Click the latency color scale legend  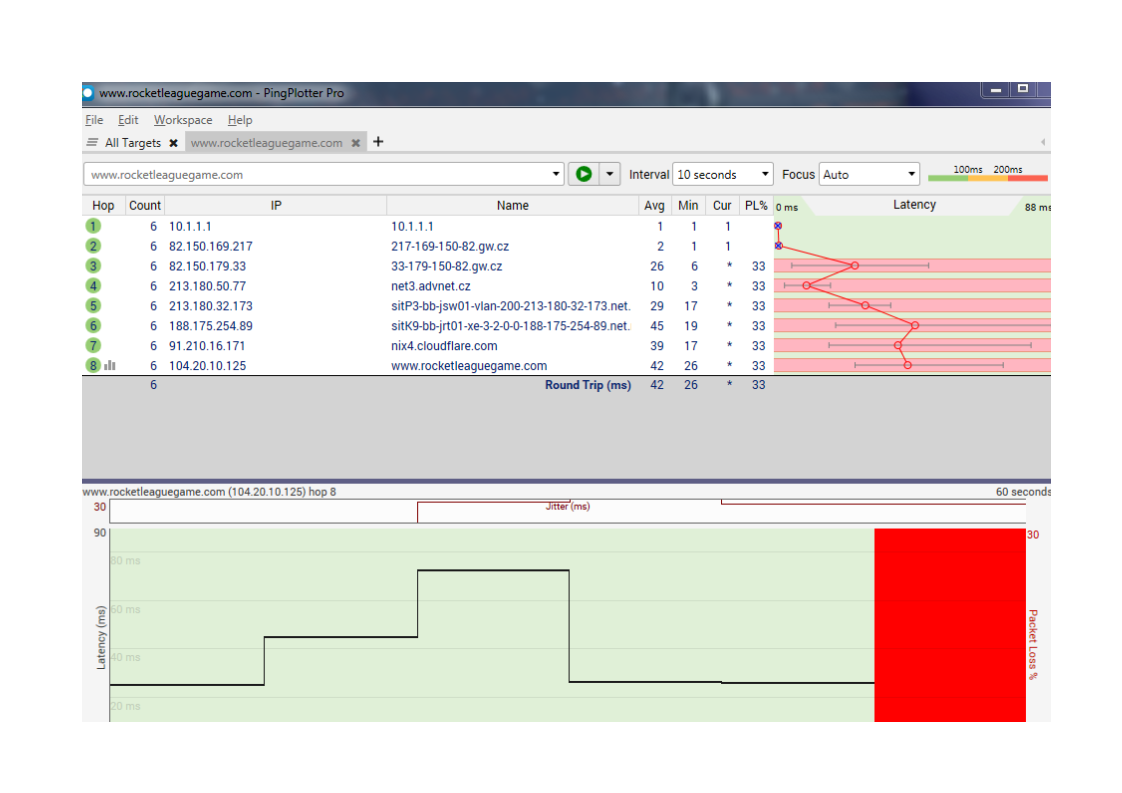[987, 174]
